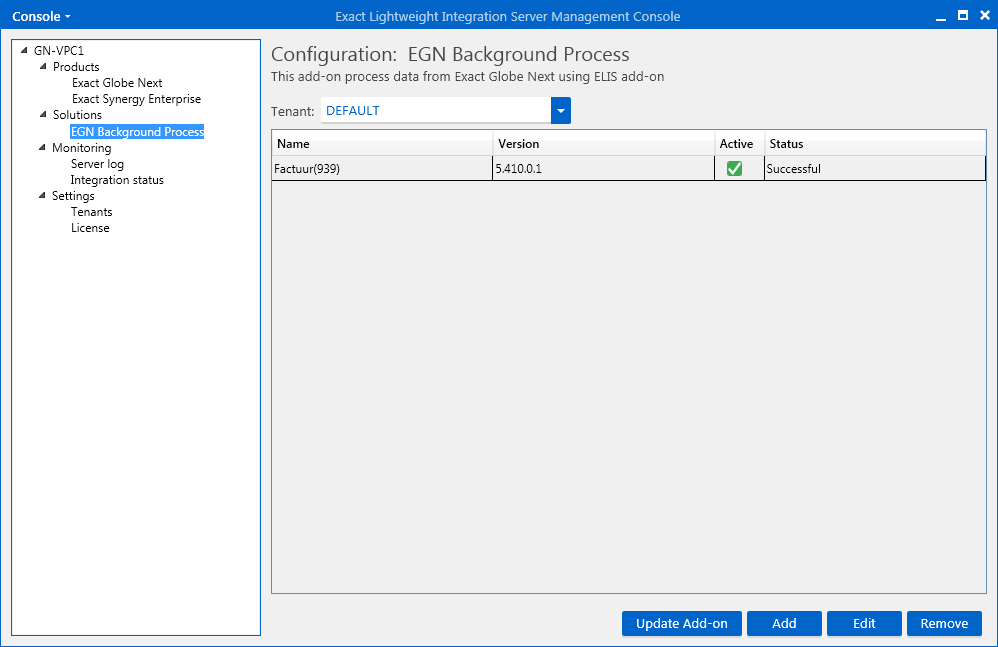Sort by the Version column header

603,144
